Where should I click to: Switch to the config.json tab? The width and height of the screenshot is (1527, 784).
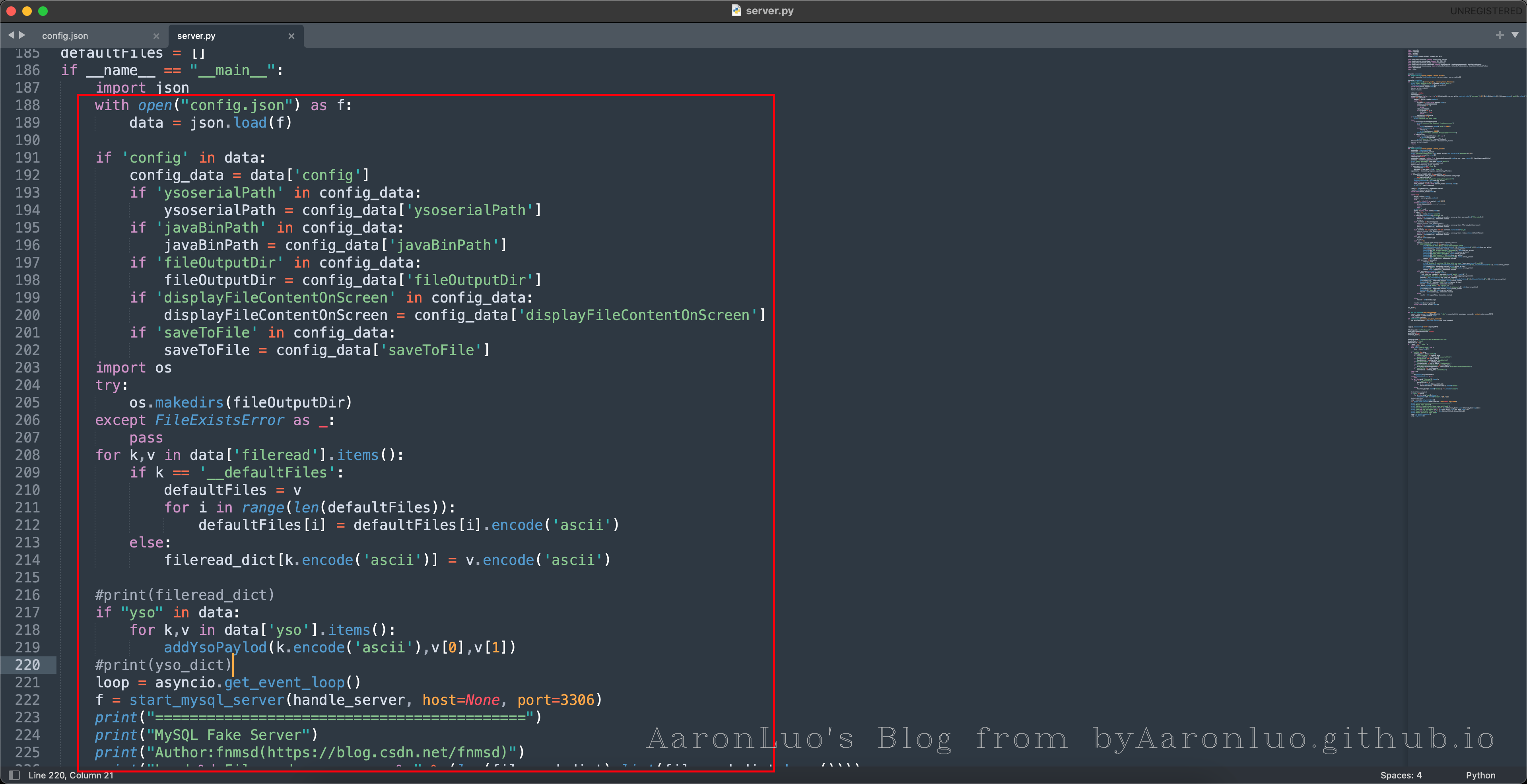[x=65, y=36]
